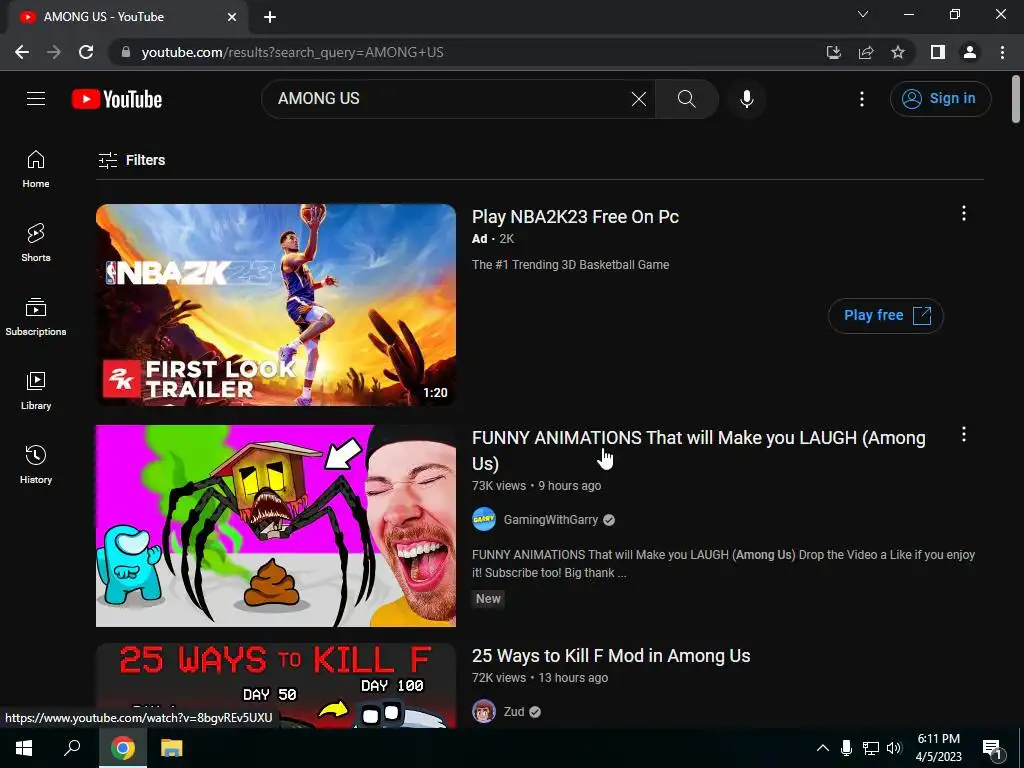Toggle Chrome side panel
The width and height of the screenshot is (1024, 768).
[x=938, y=52]
